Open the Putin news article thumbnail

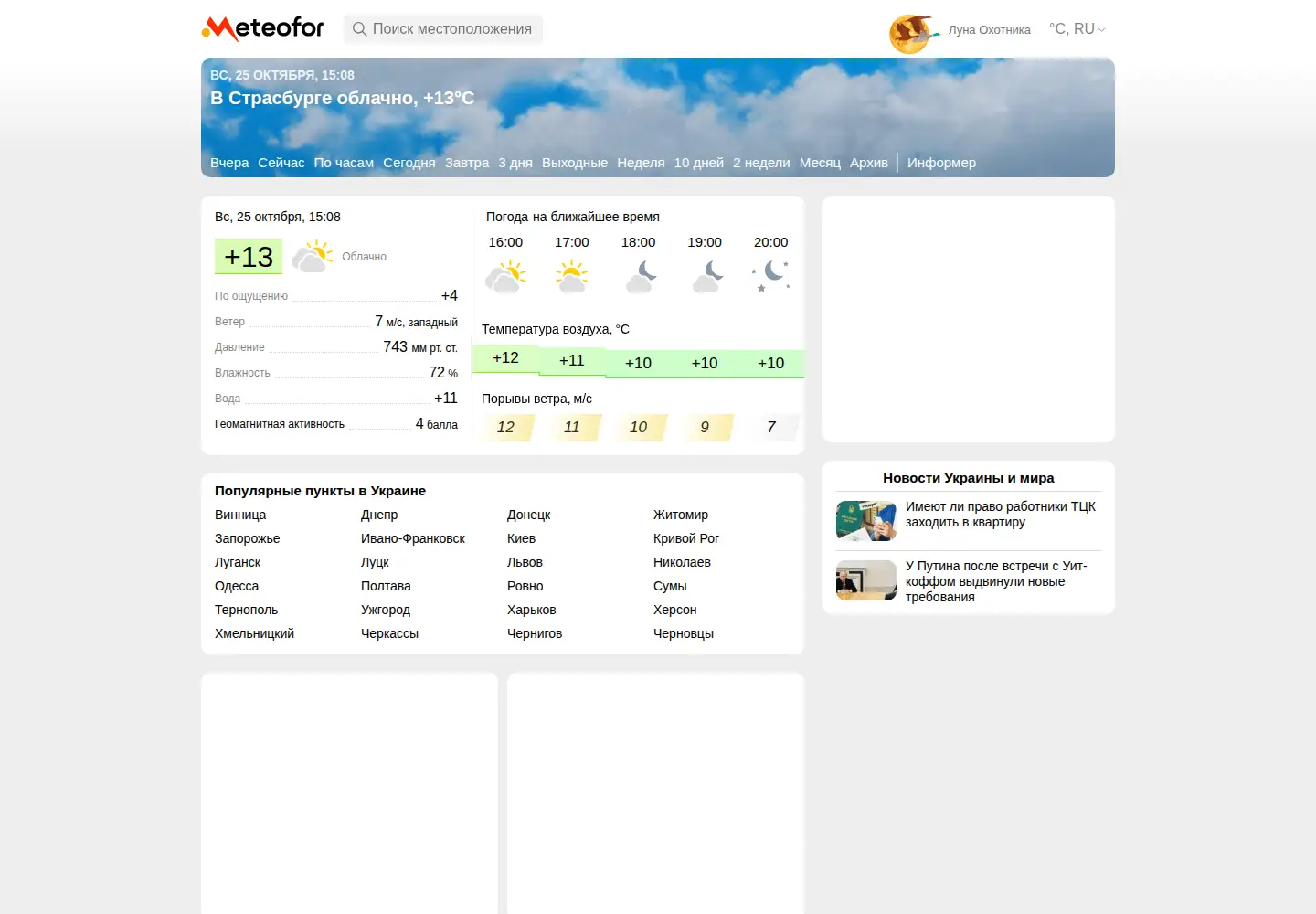(x=866, y=580)
